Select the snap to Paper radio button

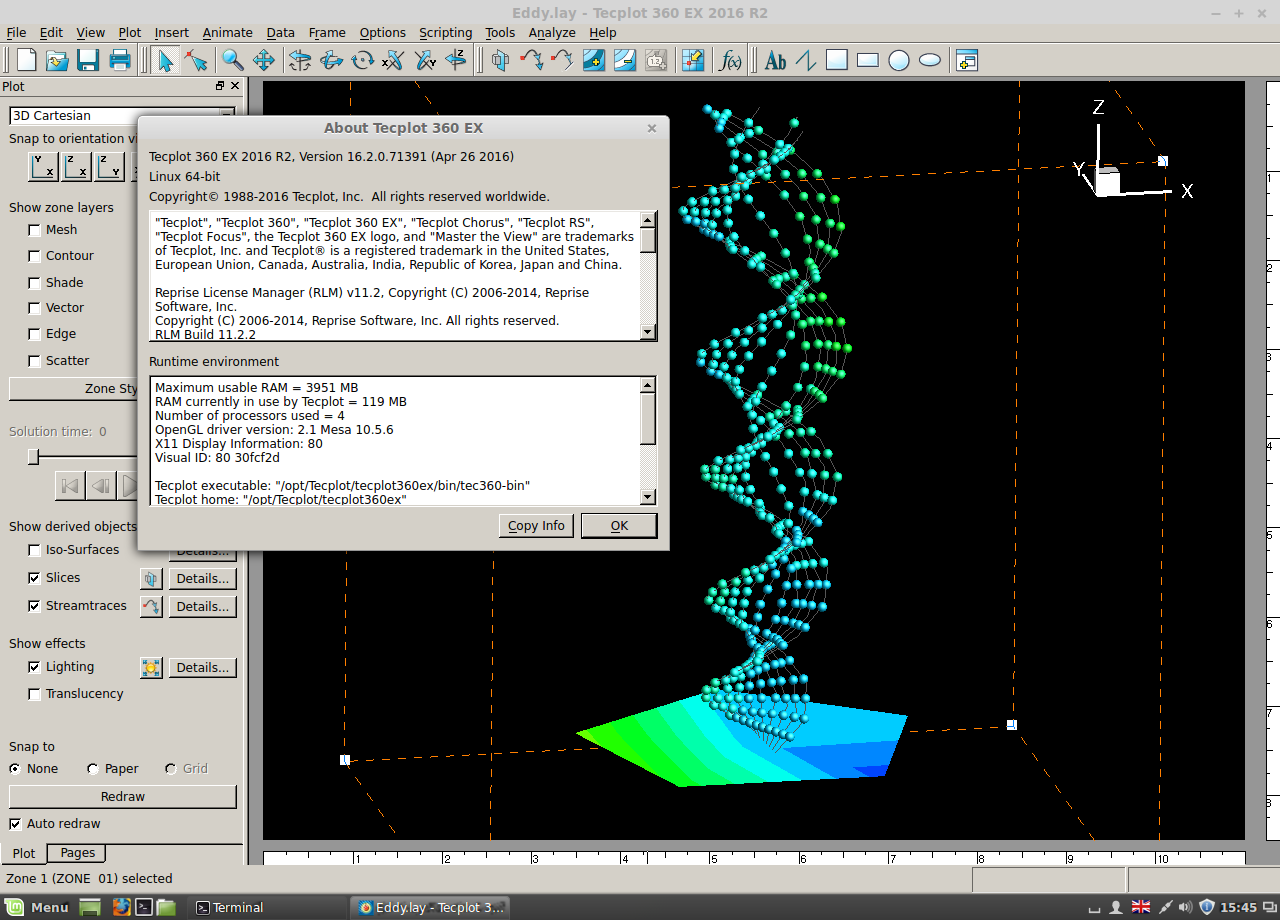tap(93, 769)
